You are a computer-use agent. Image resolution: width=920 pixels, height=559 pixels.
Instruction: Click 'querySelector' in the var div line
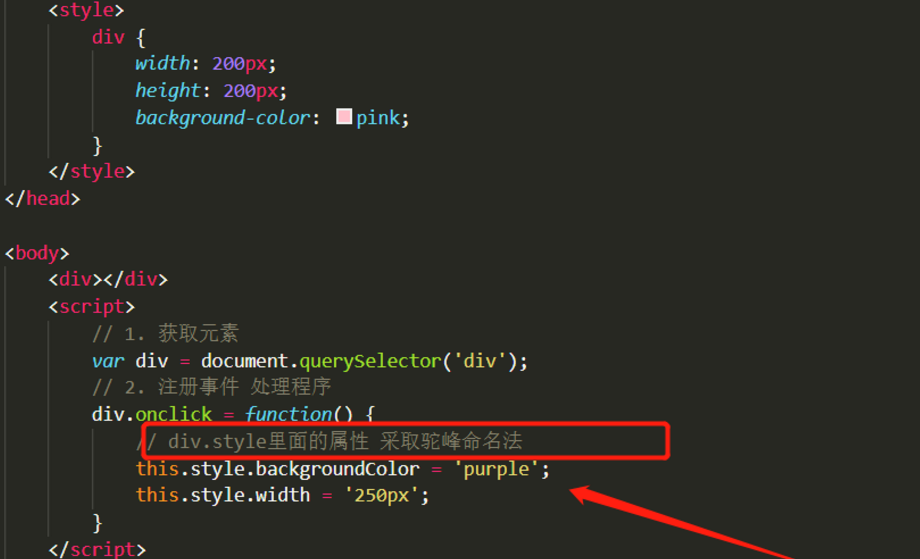click(x=370, y=361)
